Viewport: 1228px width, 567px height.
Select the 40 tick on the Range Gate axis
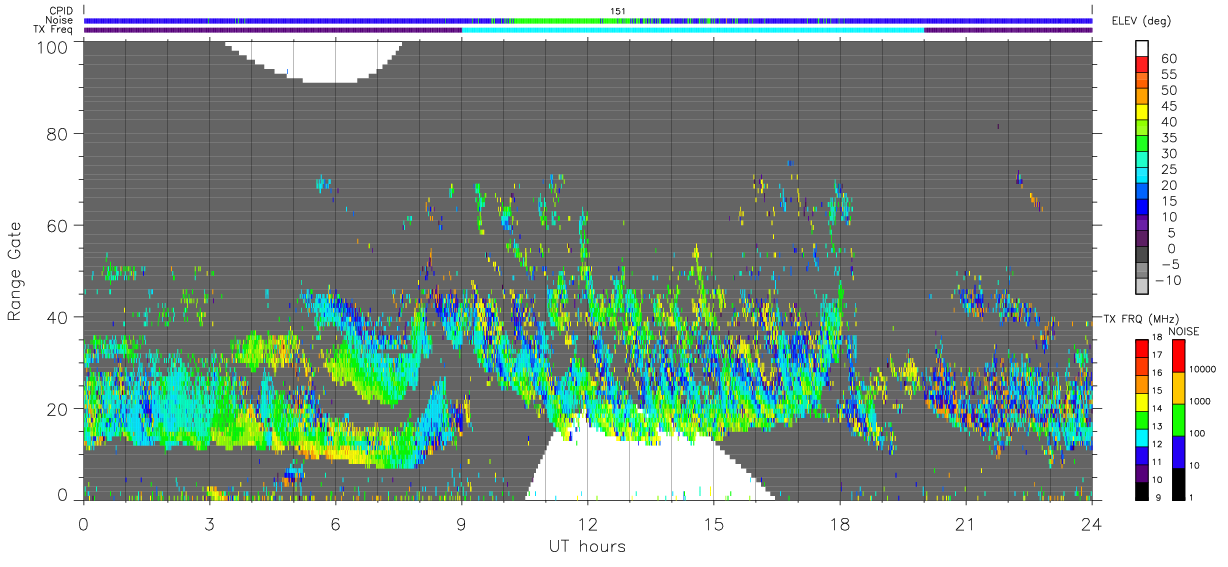(58, 317)
